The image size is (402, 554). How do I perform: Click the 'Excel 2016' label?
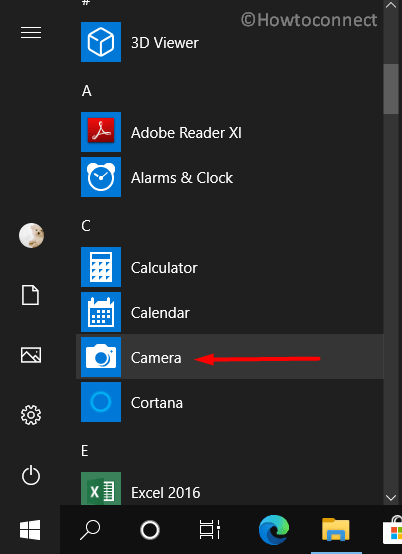tap(165, 493)
